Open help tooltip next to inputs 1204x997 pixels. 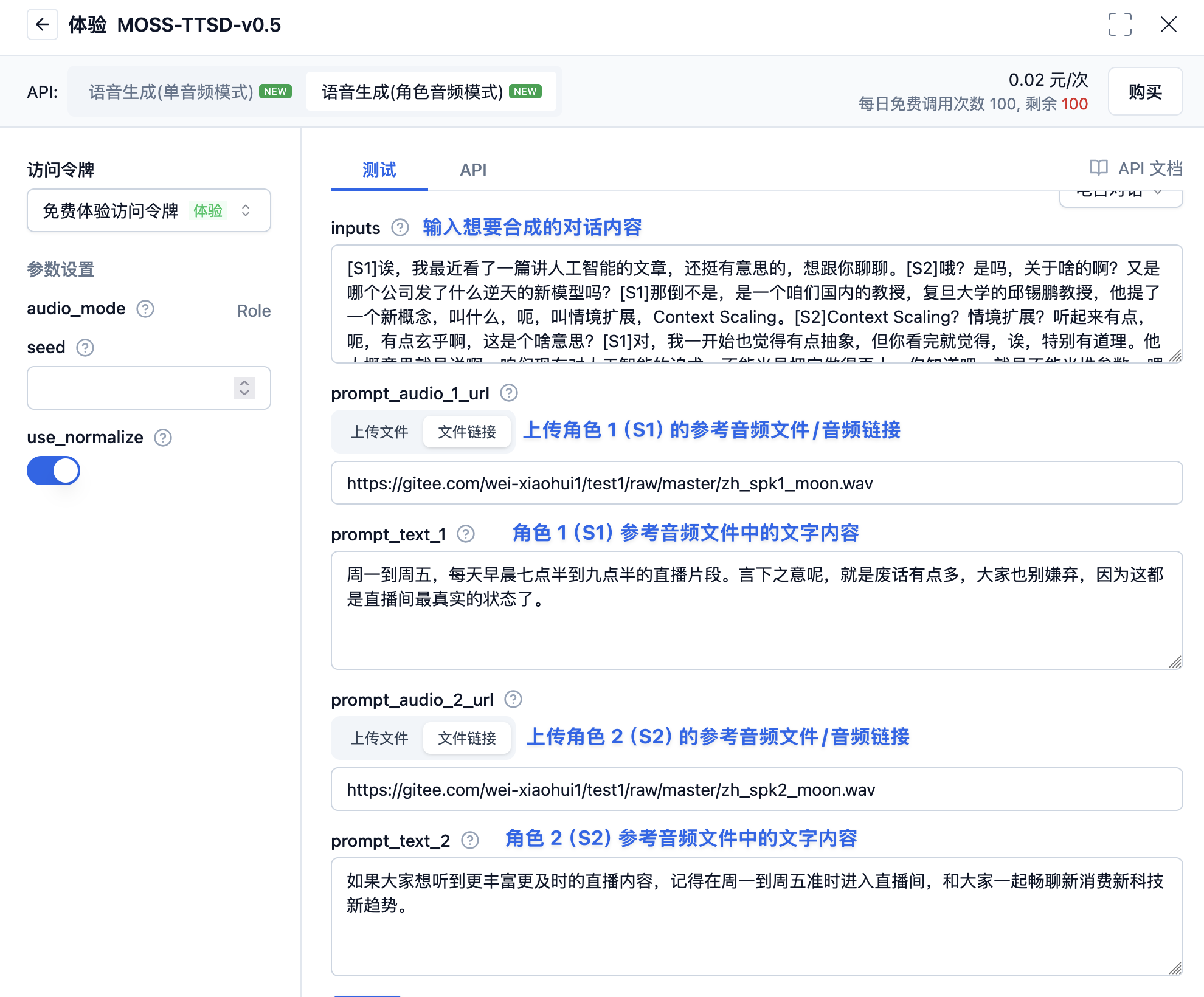400,228
